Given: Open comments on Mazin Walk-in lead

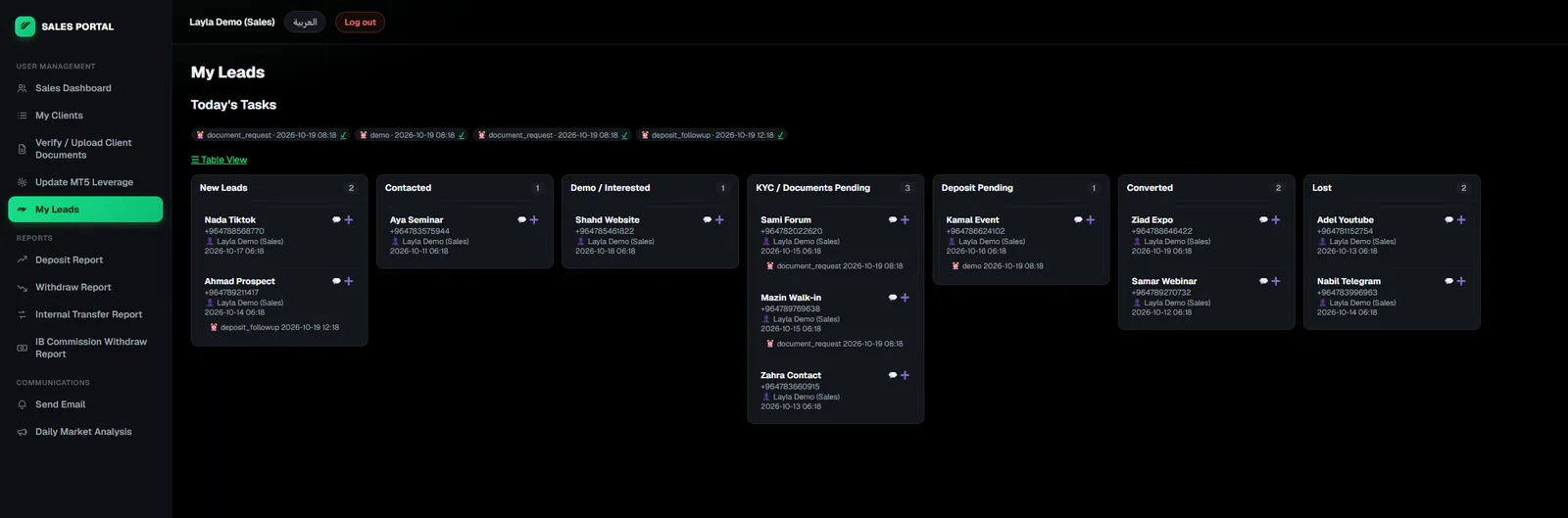Looking at the screenshot, I should [893, 298].
